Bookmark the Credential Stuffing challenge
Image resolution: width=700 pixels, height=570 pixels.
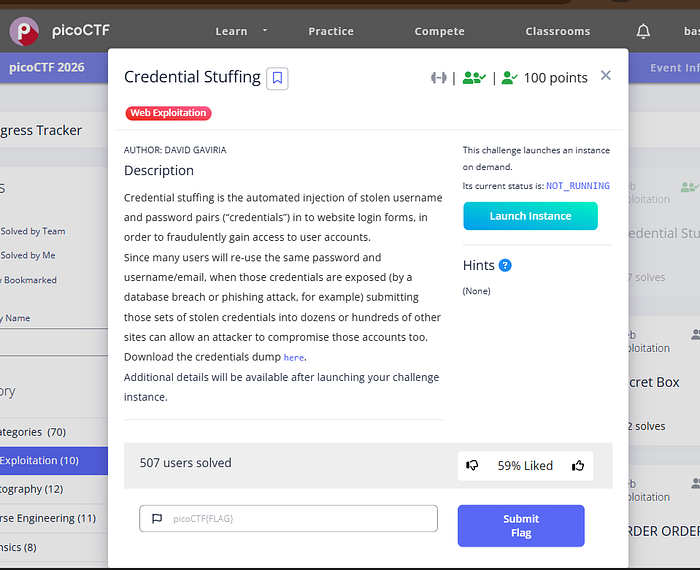click(x=277, y=78)
